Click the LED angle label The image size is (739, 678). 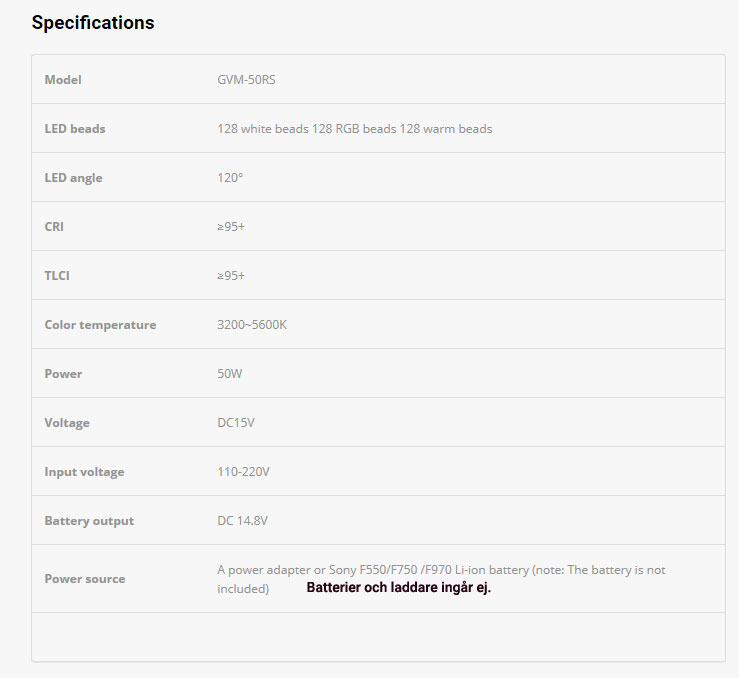pyautogui.click(x=73, y=178)
